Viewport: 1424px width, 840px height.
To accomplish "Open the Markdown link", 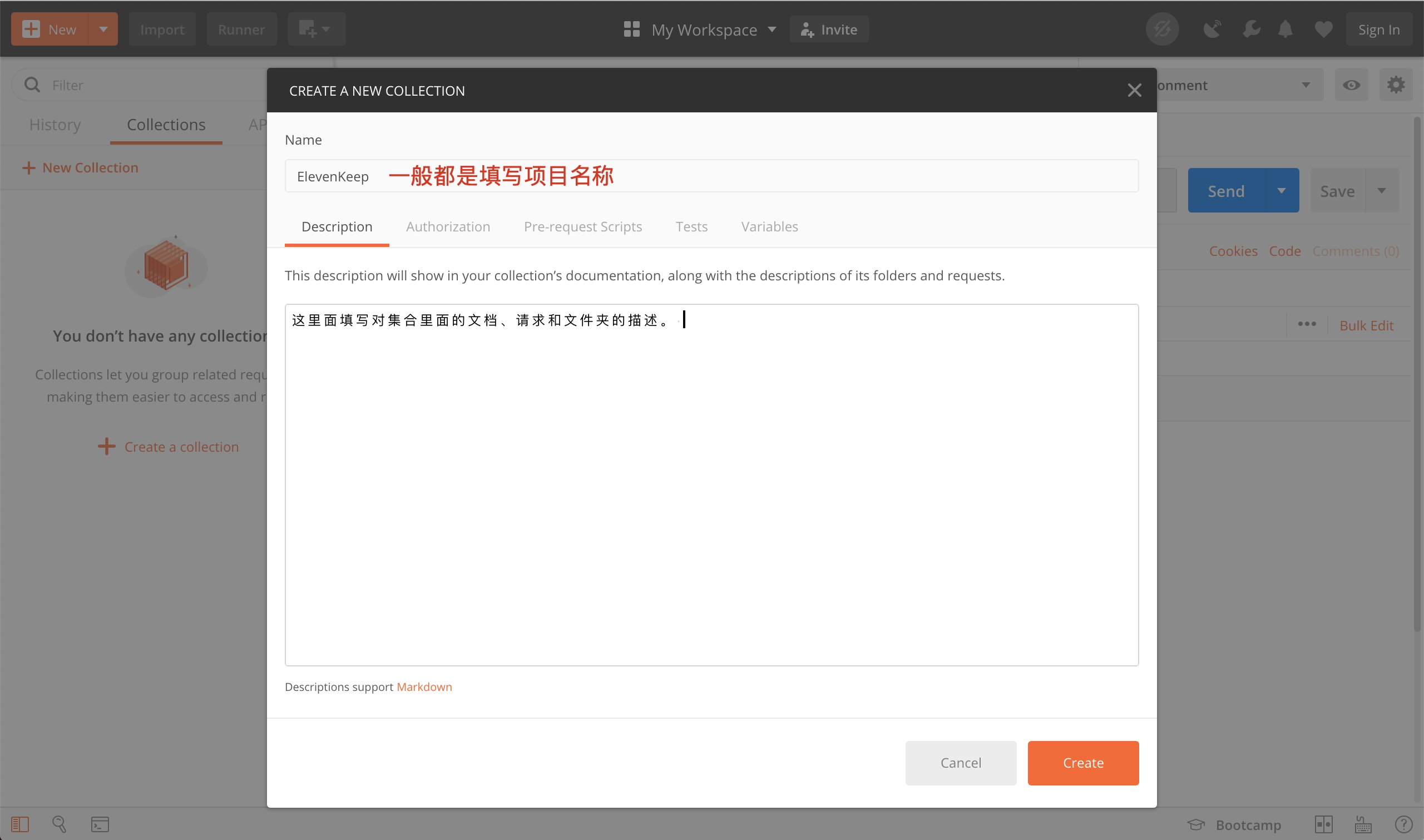I will tap(424, 686).
